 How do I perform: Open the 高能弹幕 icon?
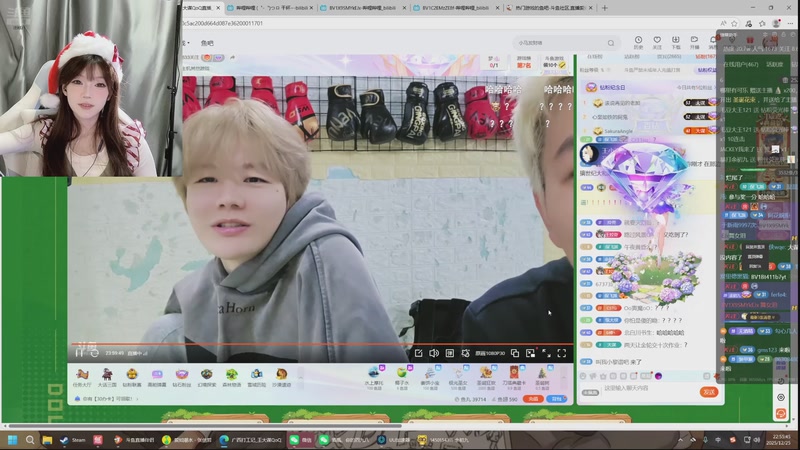coord(157,378)
